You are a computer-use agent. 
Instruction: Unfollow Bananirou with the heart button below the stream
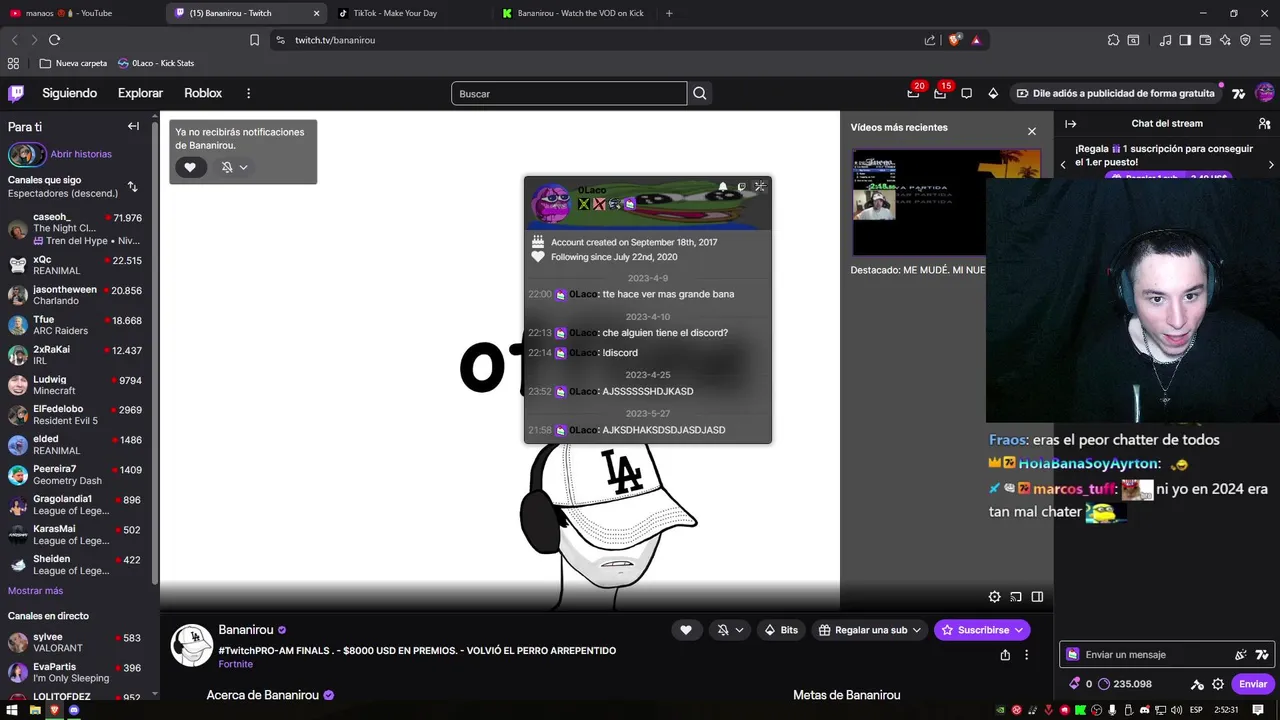tap(686, 630)
